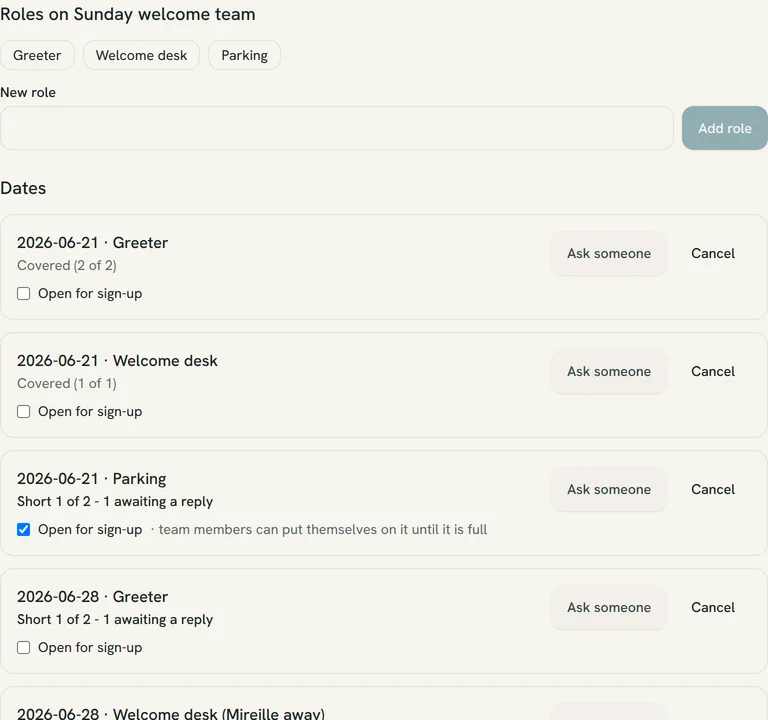Enable sign-up for 2026-06-28 Greeter

coord(24,648)
